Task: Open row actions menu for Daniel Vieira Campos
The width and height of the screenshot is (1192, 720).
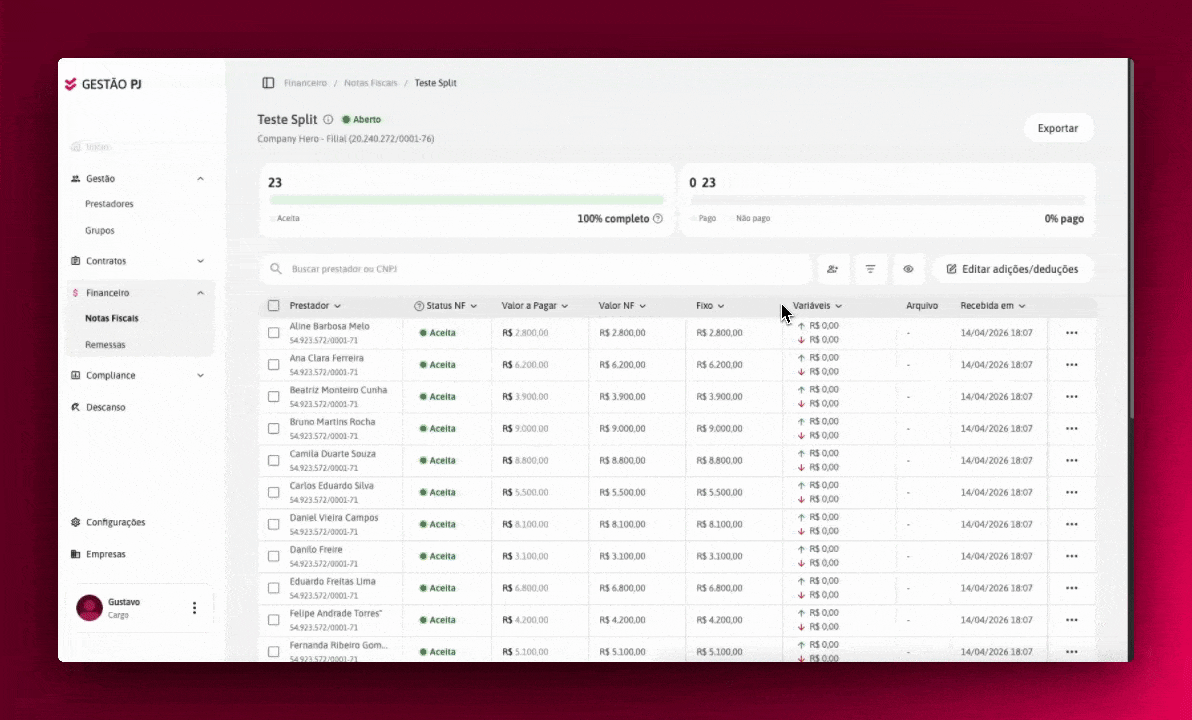Action: click(1072, 525)
